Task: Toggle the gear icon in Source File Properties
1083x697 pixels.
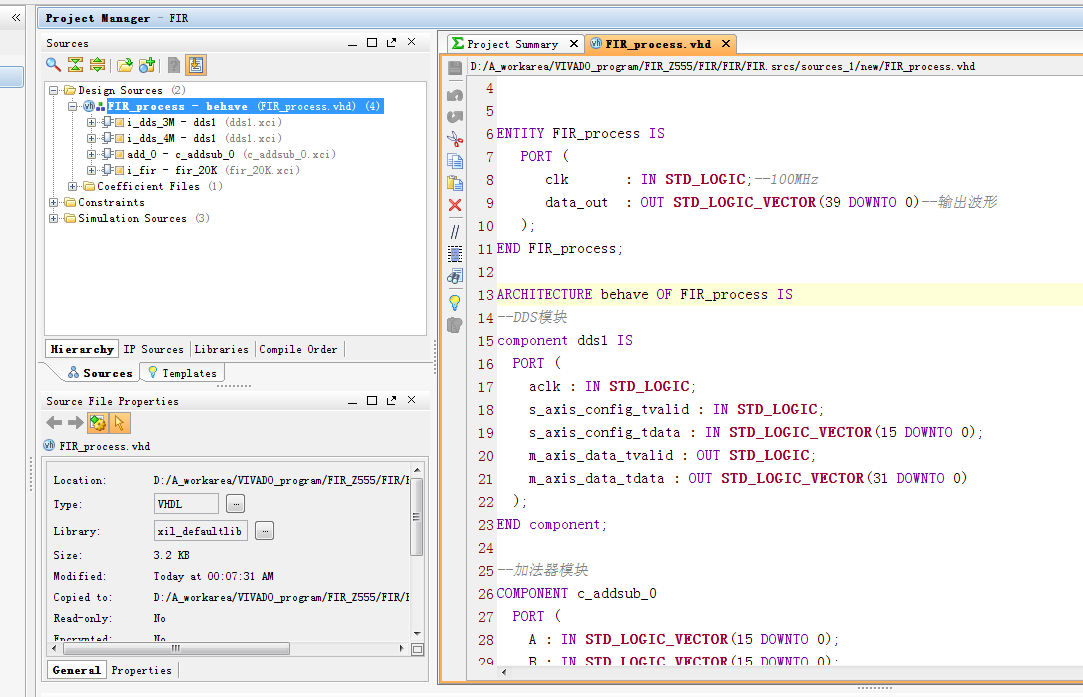Action: tap(98, 423)
